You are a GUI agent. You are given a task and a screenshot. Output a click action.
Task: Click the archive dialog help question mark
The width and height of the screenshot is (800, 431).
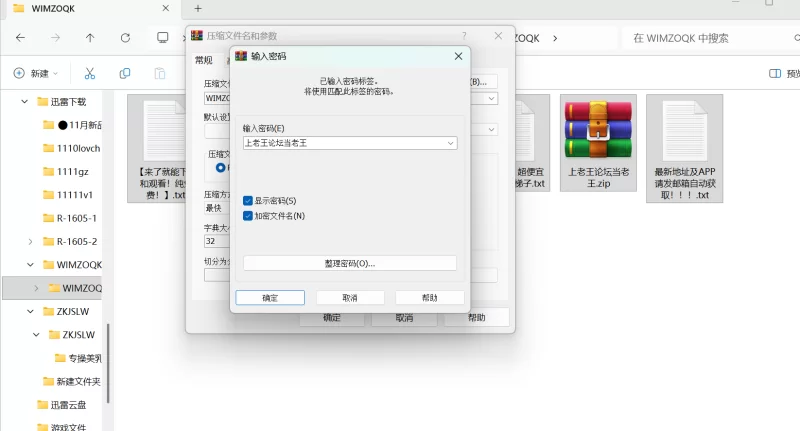click(x=464, y=36)
